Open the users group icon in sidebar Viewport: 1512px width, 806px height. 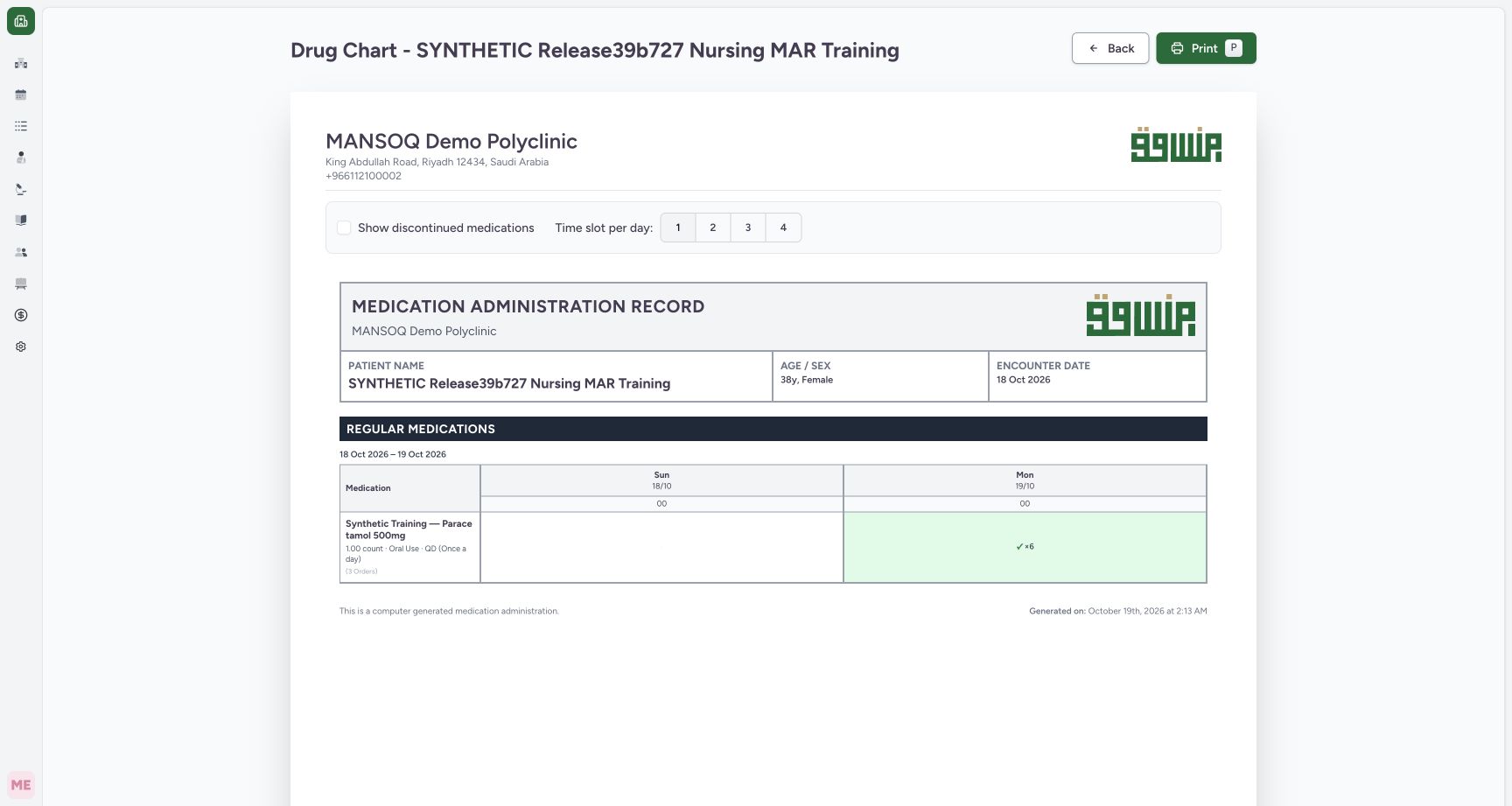pyautogui.click(x=21, y=252)
